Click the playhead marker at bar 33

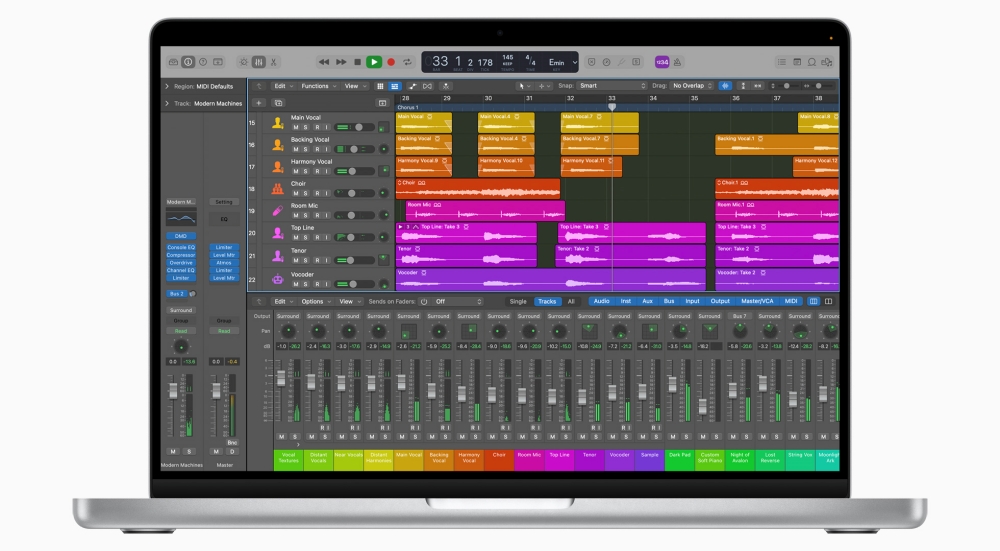point(612,107)
